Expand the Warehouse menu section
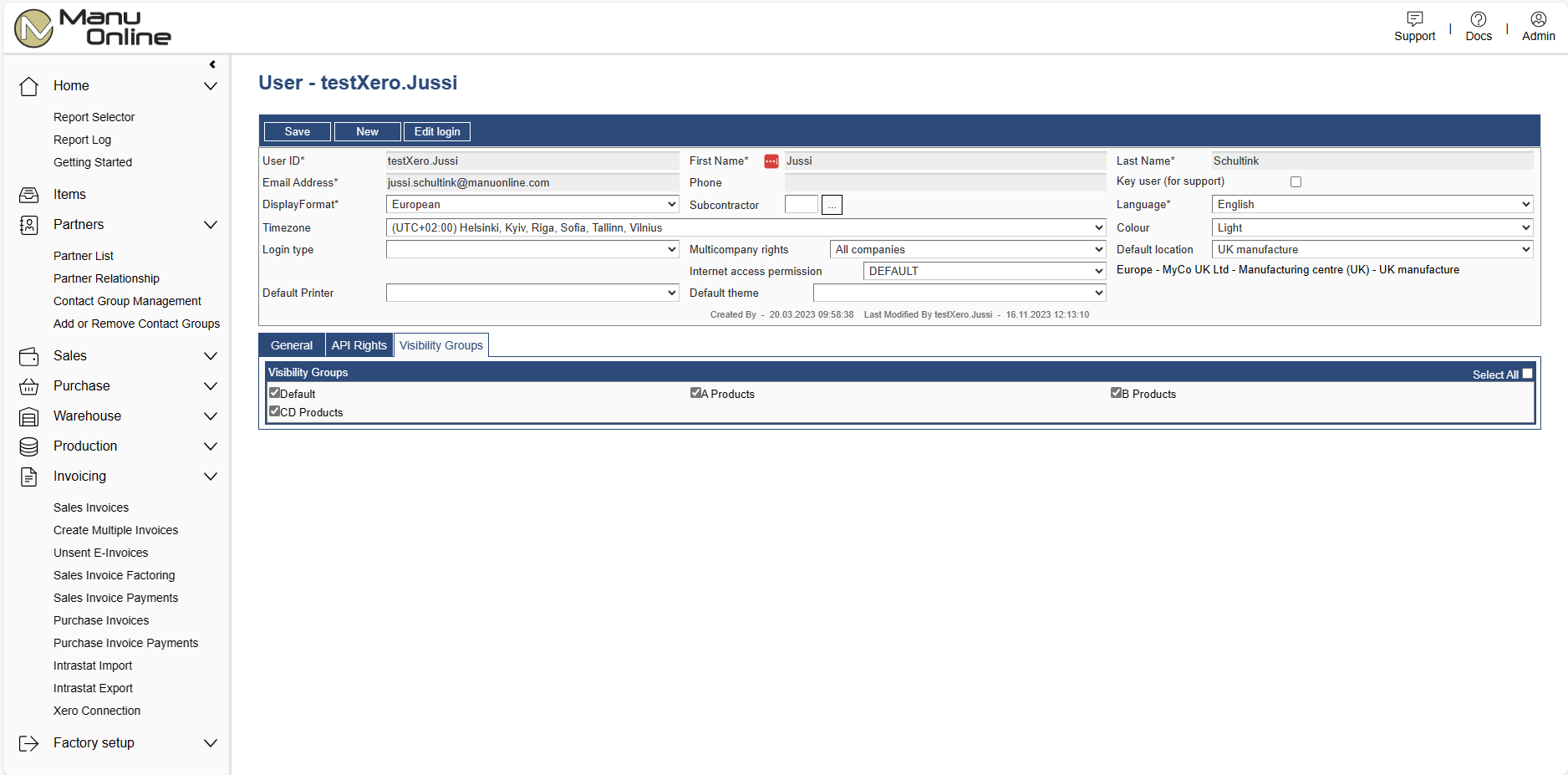The width and height of the screenshot is (1568, 775). [x=211, y=416]
